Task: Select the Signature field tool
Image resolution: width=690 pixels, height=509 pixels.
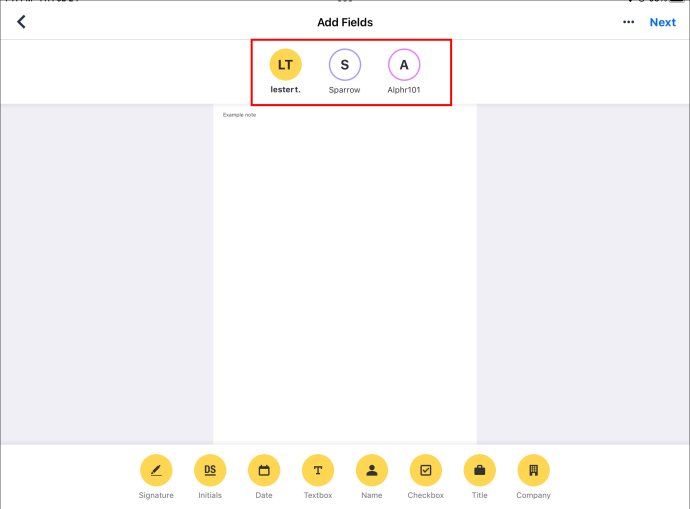Action: click(x=156, y=470)
